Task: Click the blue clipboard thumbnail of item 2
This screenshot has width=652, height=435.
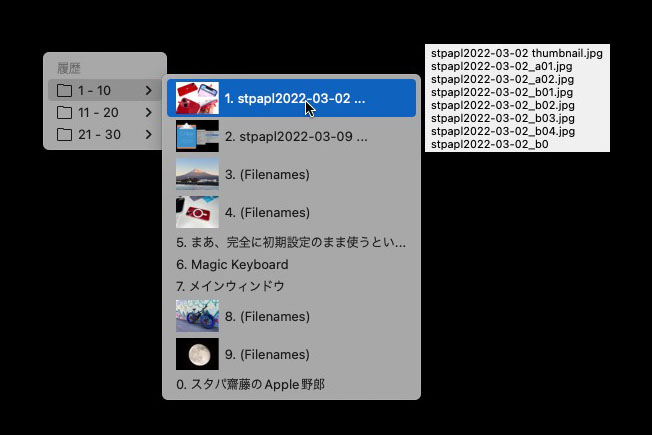Action: [197, 136]
